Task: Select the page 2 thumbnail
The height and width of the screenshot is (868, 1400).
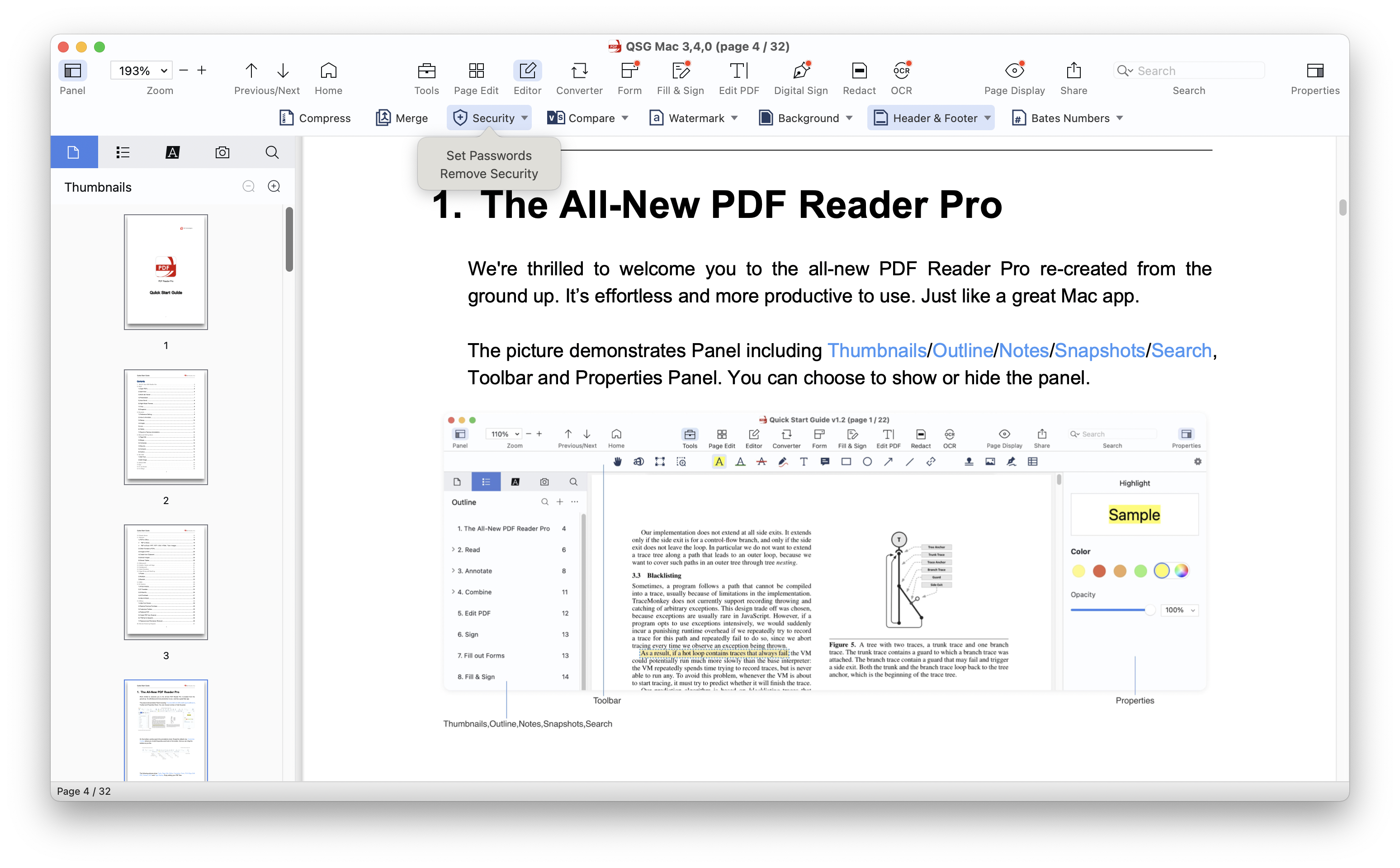Action: pos(166,427)
